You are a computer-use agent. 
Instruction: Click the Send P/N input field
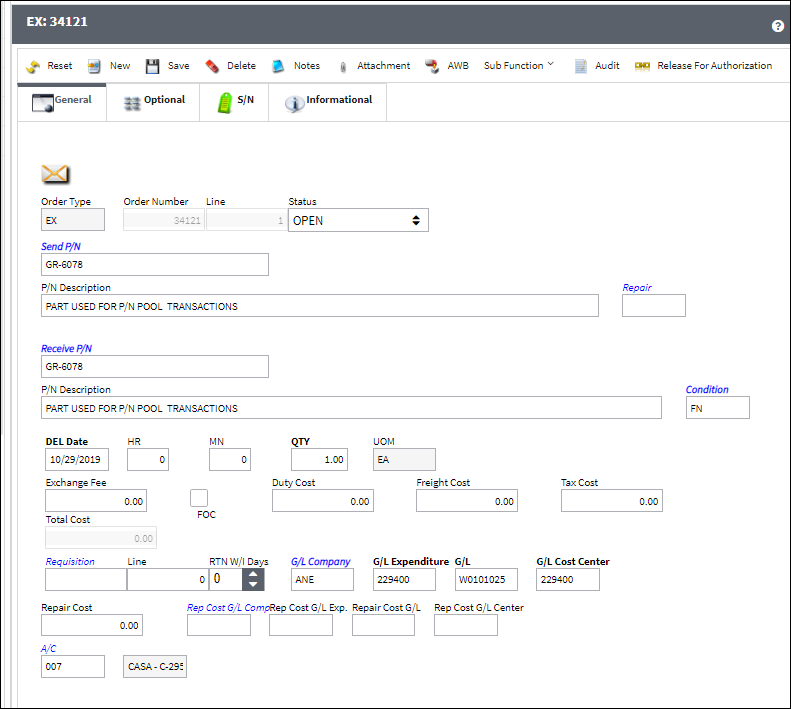(155, 264)
